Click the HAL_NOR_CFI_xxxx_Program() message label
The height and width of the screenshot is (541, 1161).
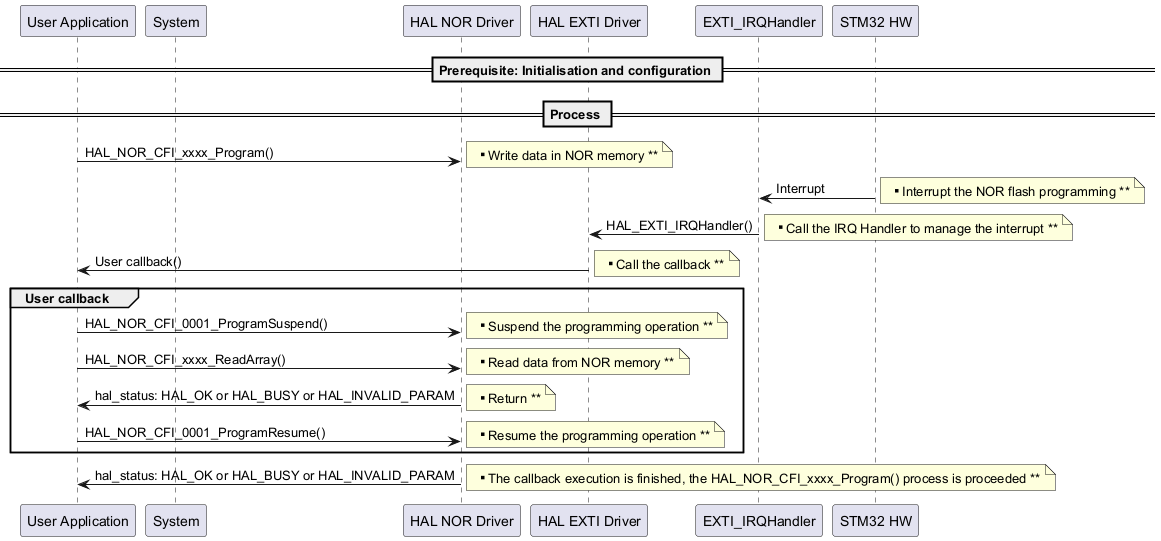pyautogui.click(x=179, y=153)
